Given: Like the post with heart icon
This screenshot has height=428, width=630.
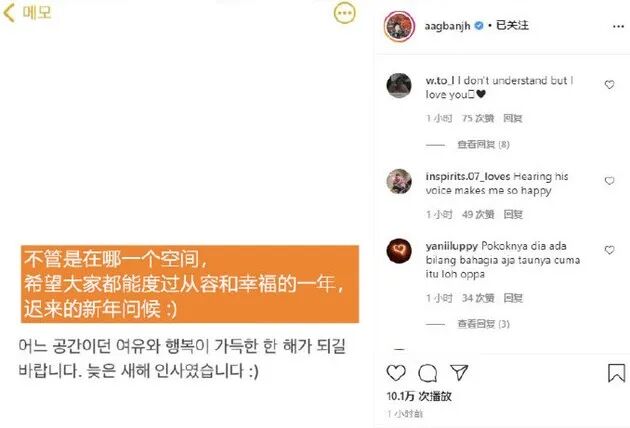Looking at the screenshot, I should pos(396,373).
